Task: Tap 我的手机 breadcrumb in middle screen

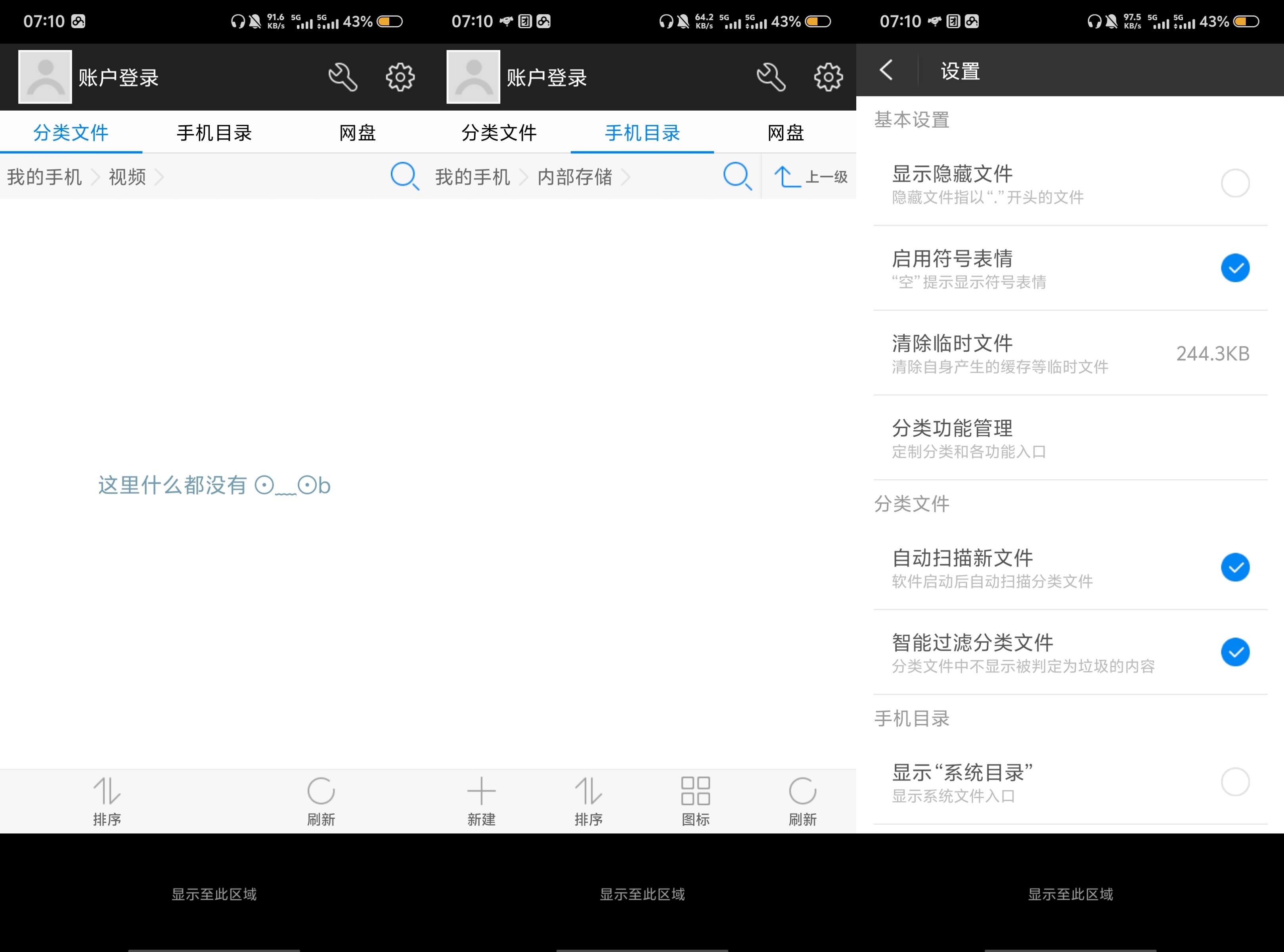Action: click(473, 177)
